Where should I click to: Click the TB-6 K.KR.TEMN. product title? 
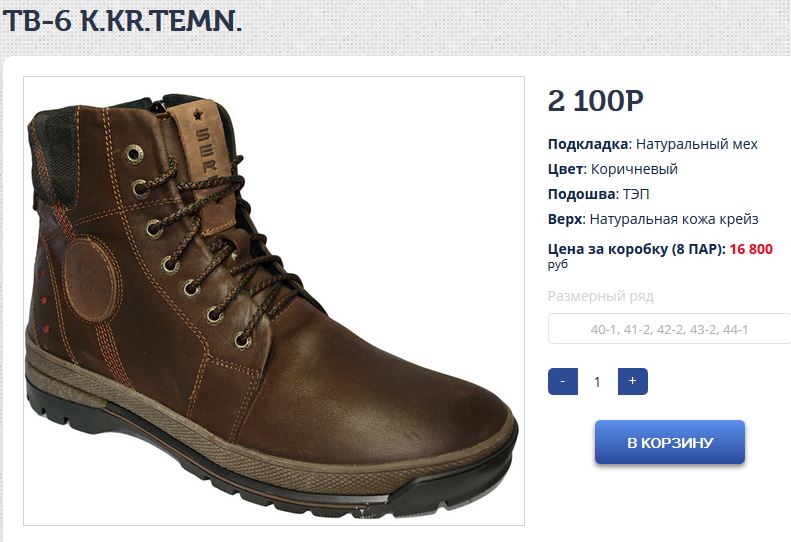(x=123, y=22)
